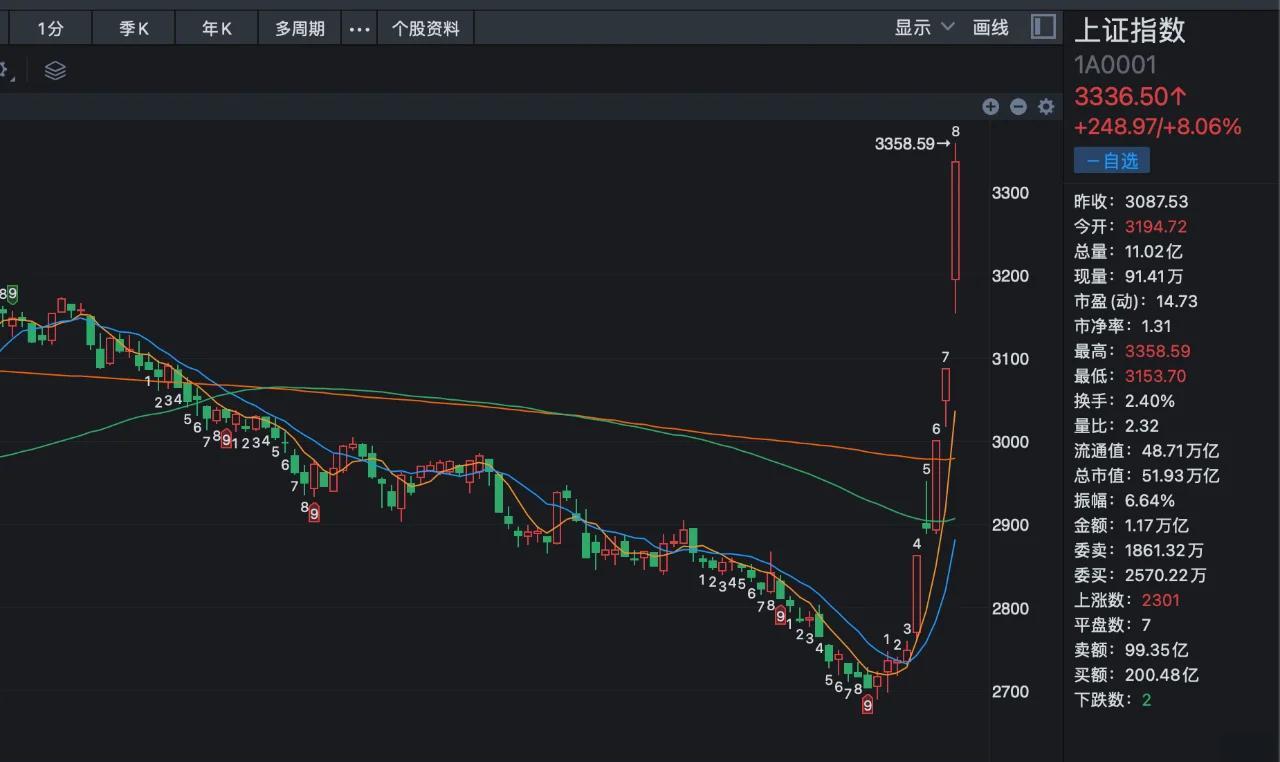
Task: Remove from watchlist via 自选 button
Action: click(1112, 160)
